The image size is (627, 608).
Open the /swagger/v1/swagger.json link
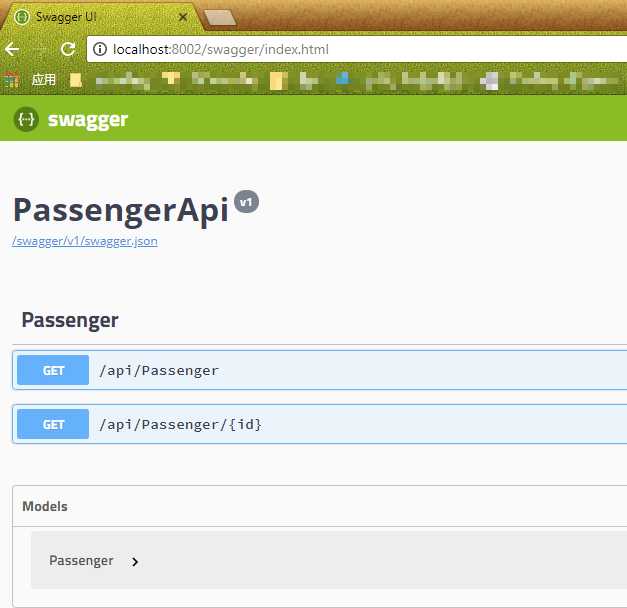85,241
